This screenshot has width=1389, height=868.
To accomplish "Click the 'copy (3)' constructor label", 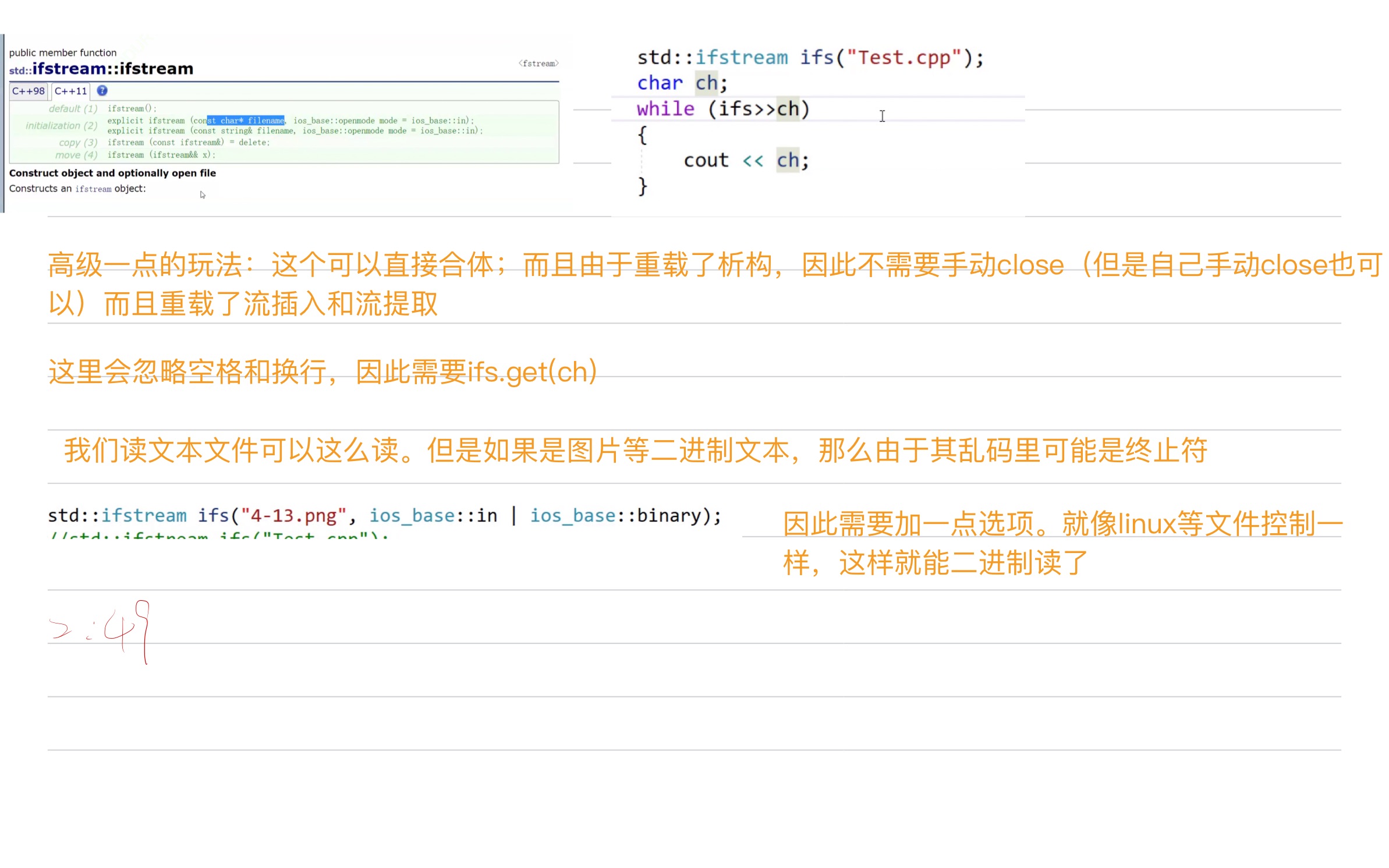I will (77, 143).
